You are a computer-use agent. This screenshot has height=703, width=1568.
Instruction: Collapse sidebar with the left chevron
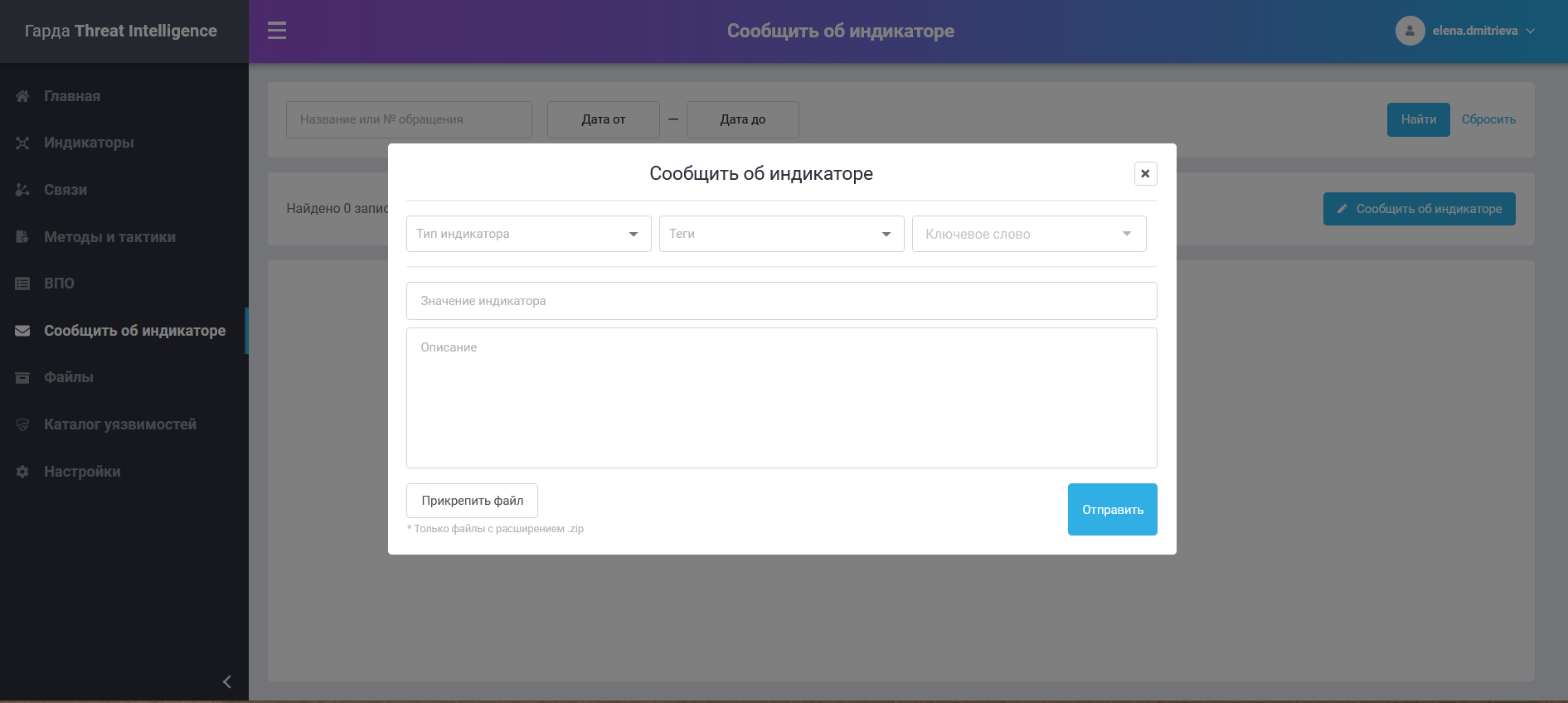pos(226,681)
